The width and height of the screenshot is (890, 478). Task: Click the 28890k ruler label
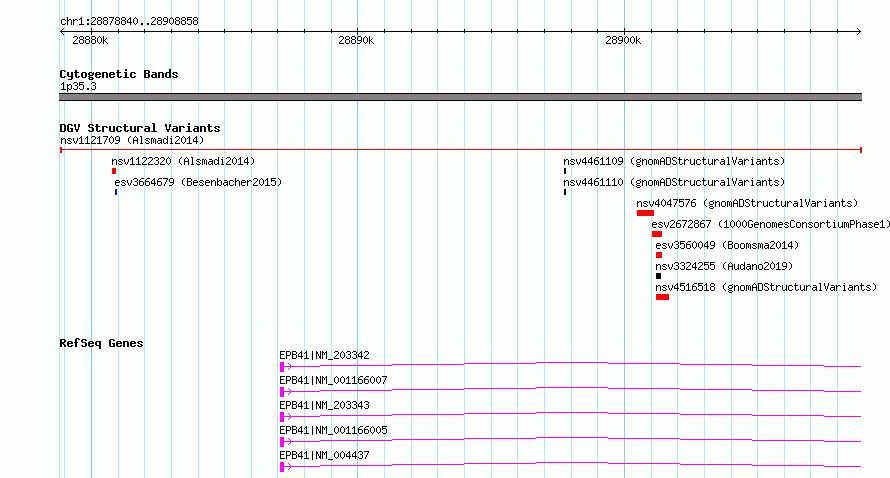pos(356,40)
